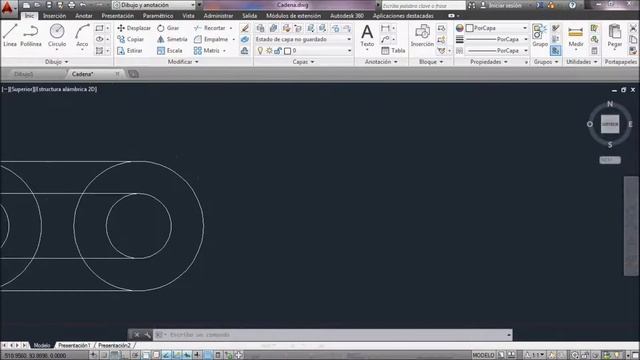Select the Polilínea tool
Image resolution: width=640 pixels, height=360 pixels.
31,35
